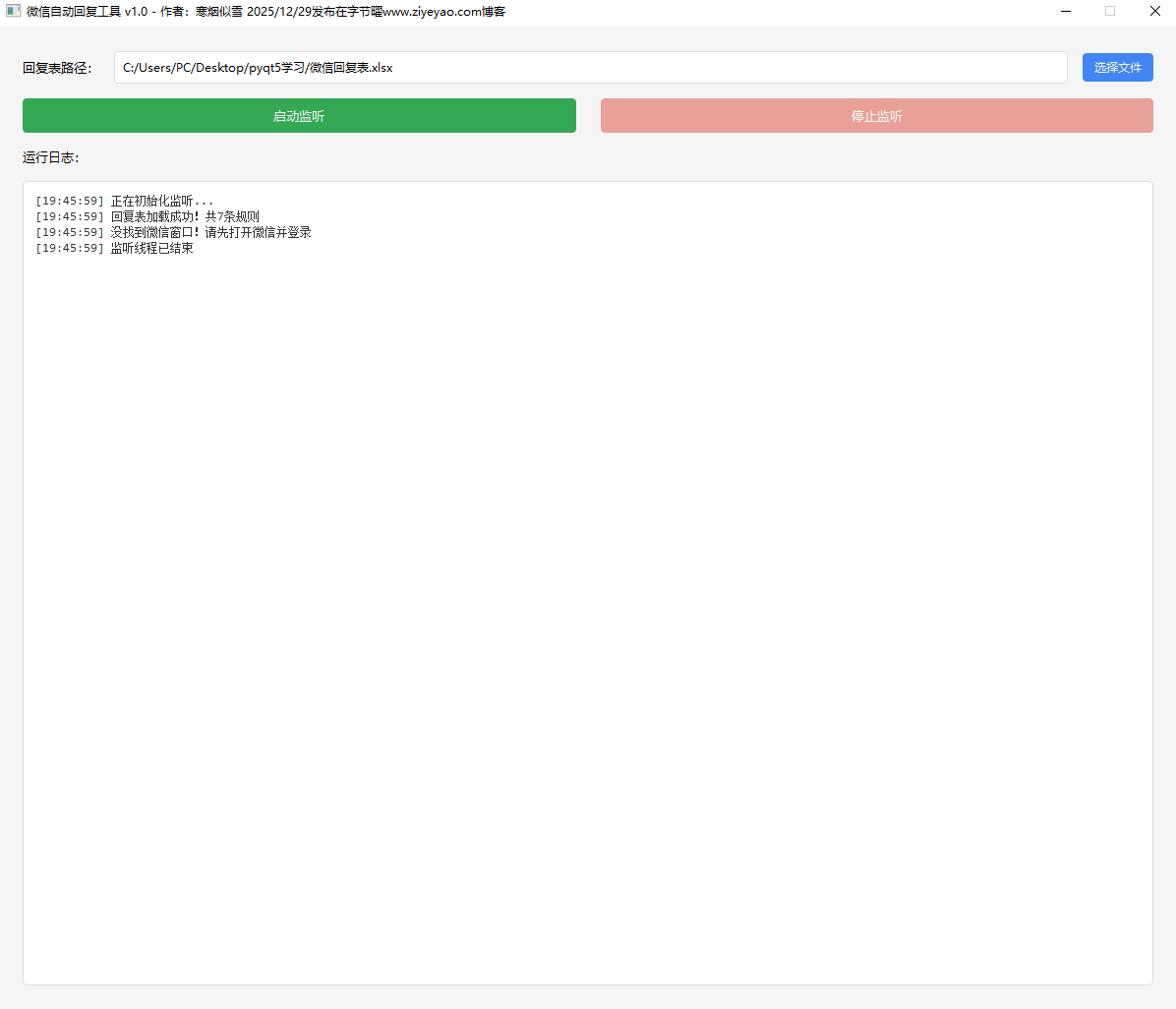Screen dimensions: 1176x1009
Task: Click the 回复表加载成功 log entry
Action: (185, 216)
